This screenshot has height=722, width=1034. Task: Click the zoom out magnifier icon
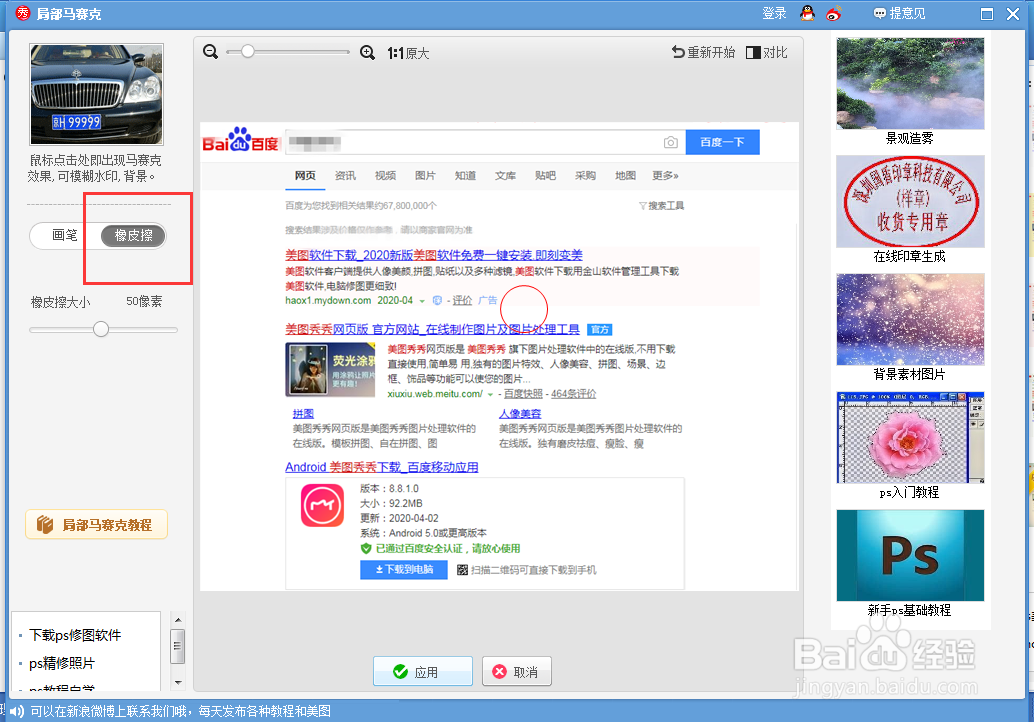(210, 51)
